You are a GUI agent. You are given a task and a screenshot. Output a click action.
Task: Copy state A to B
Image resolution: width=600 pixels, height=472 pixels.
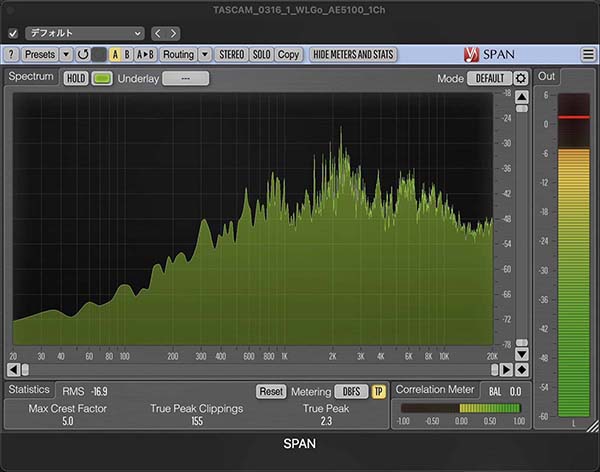pos(145,55)
